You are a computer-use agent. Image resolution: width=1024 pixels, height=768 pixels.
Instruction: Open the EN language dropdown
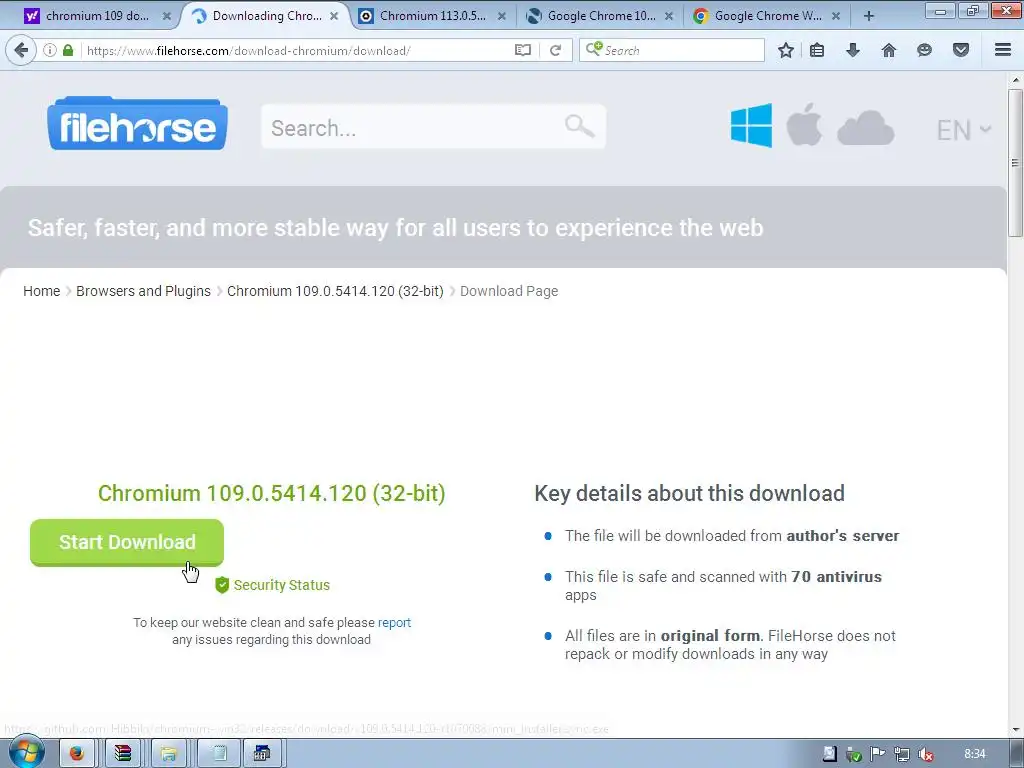coord(964,130)
